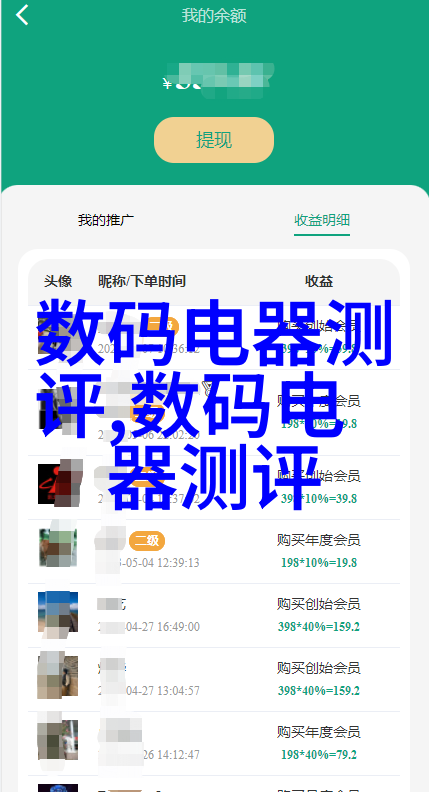Tap the 二级 level badge

[x=147, y=541]
